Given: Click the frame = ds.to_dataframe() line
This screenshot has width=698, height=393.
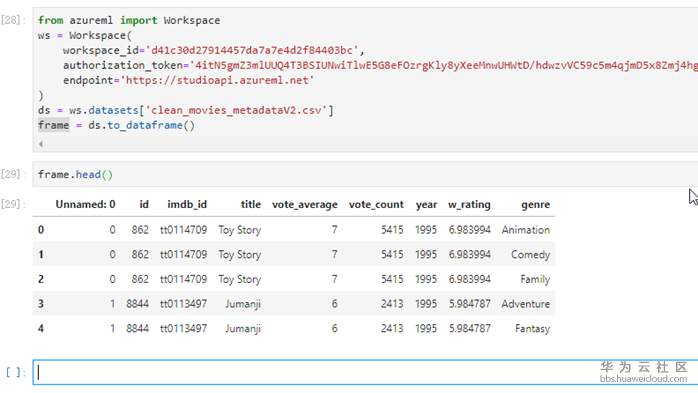Looking at the screenshot, I should [x=117, y=126].
